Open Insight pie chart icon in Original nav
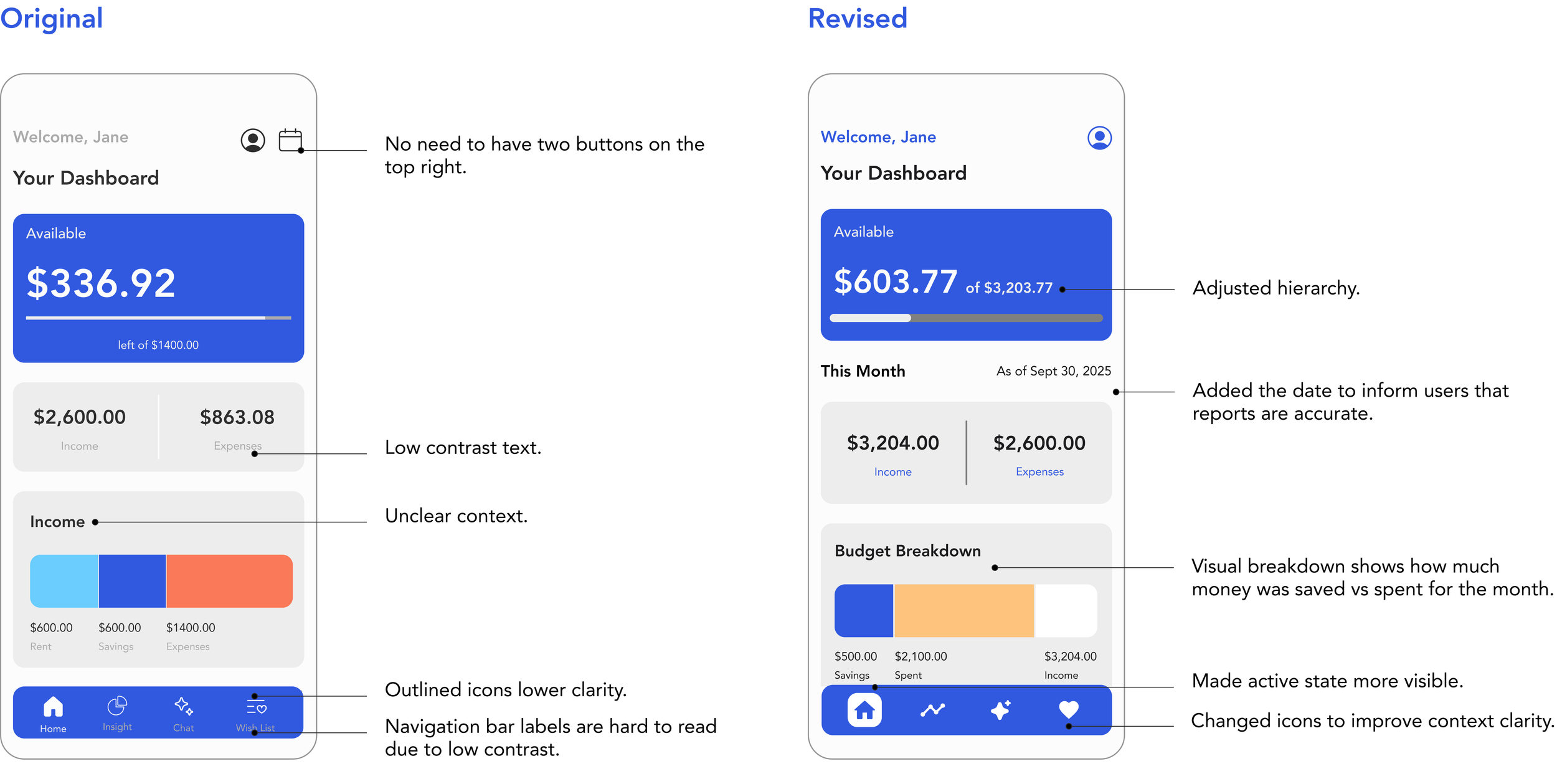Viewport: 1557px width, 784px height. tap(117, 706)
